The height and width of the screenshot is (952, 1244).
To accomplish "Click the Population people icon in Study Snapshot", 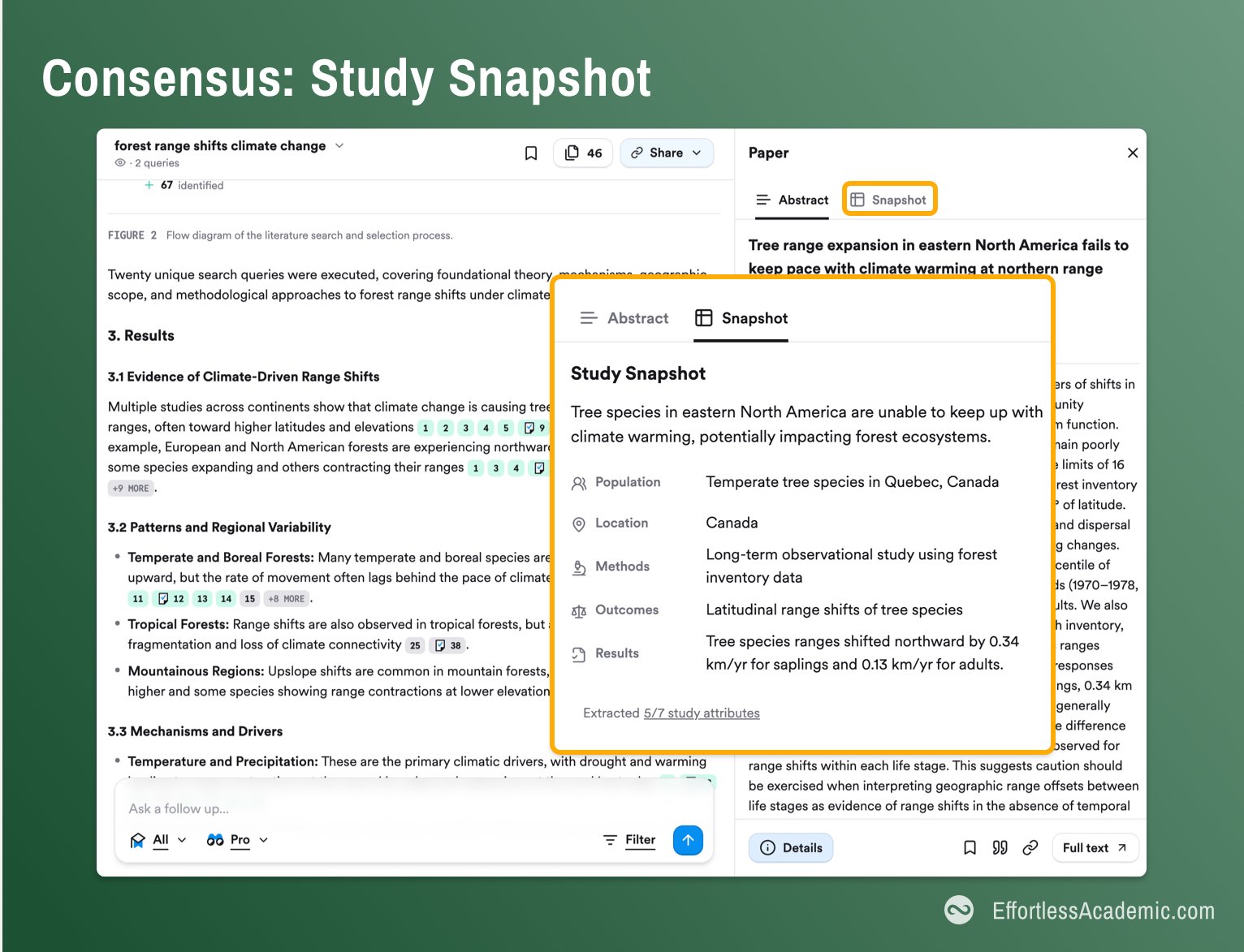I will pyautogui.click(x=579, y=483).
